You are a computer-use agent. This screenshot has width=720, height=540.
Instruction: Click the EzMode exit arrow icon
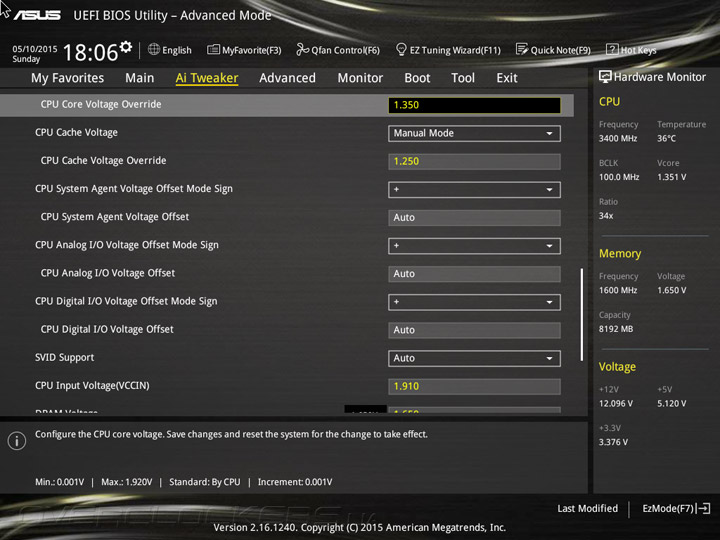pyautogui.click(x=703, y=508)
